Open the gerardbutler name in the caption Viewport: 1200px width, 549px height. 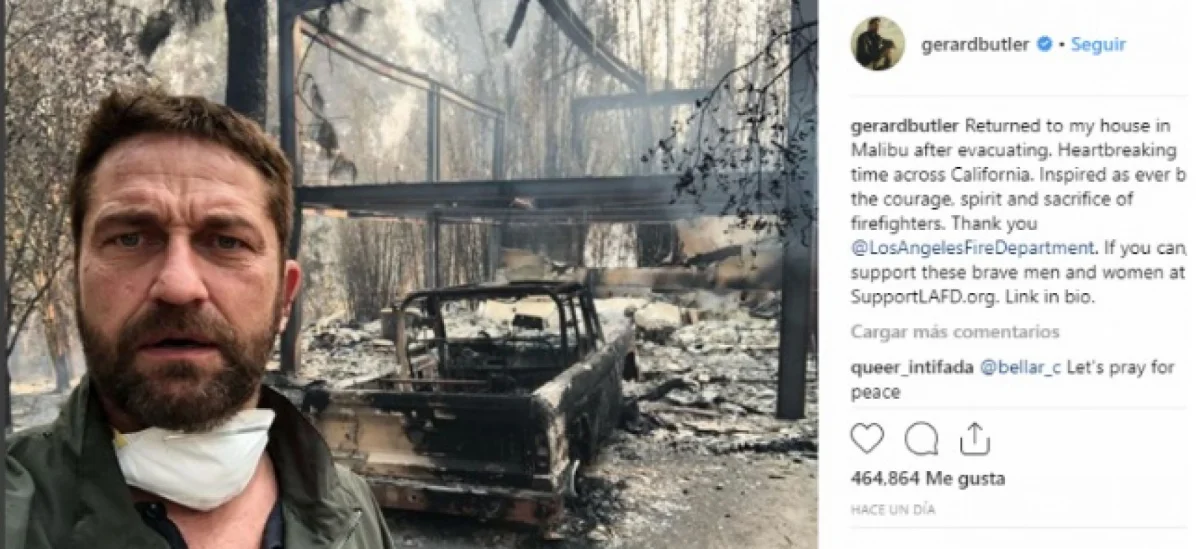[905, 126]
